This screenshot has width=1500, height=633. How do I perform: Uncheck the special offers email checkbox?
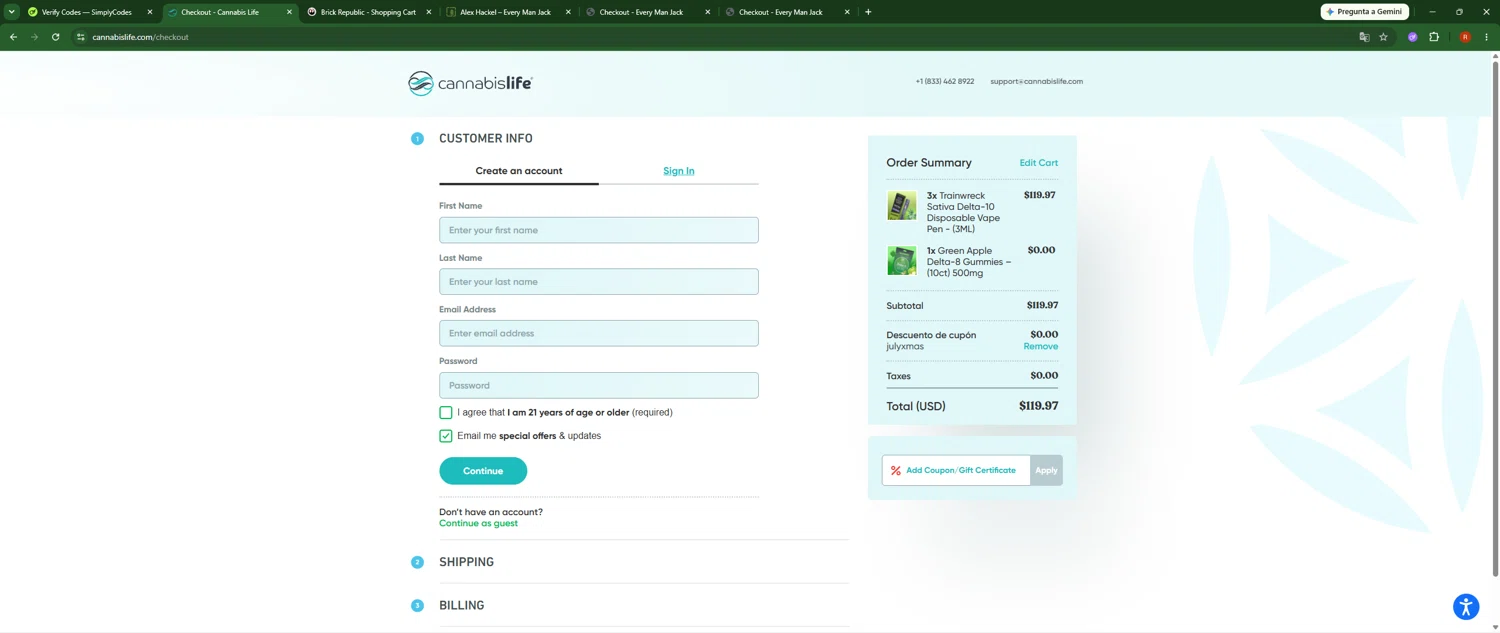click(446, 436)
